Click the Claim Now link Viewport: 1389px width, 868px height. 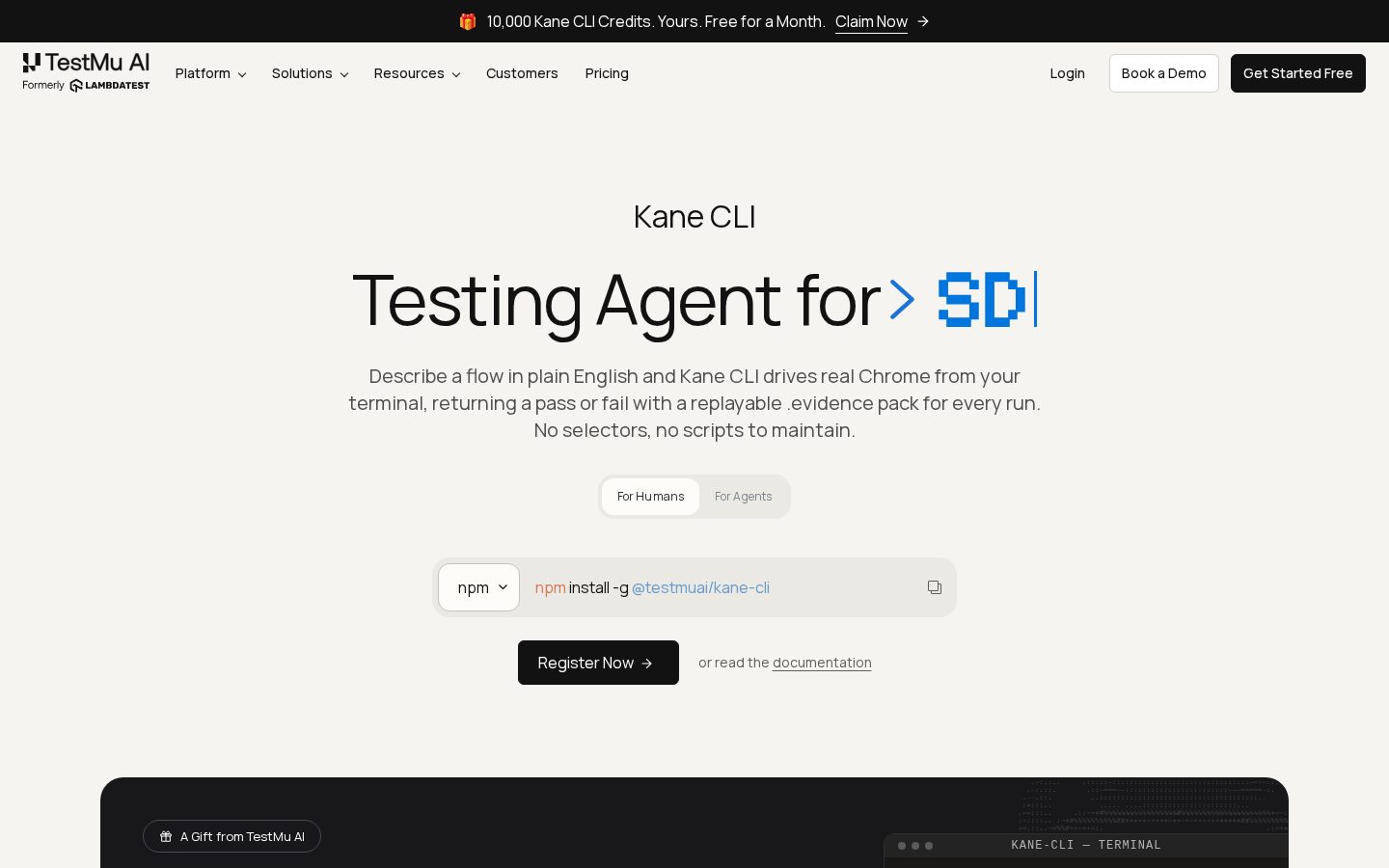[x=871, y=21]
